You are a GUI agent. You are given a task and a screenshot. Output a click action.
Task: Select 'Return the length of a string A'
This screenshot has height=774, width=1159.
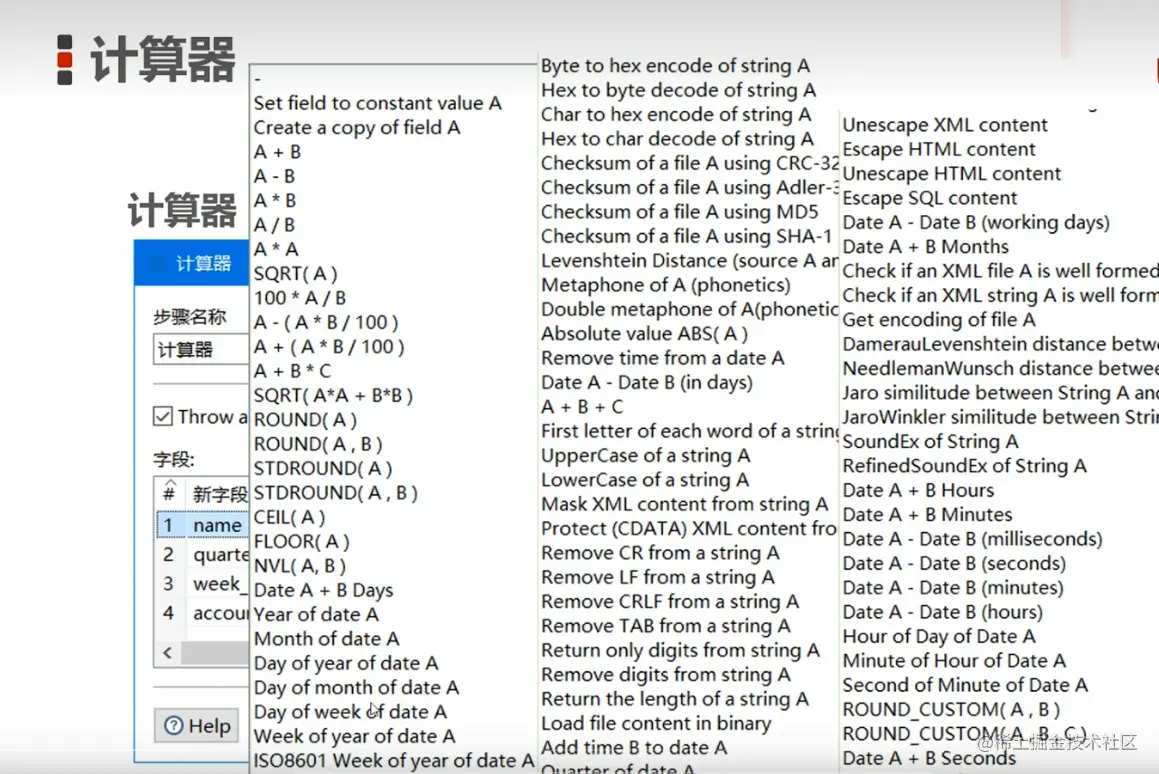point(675,699)
